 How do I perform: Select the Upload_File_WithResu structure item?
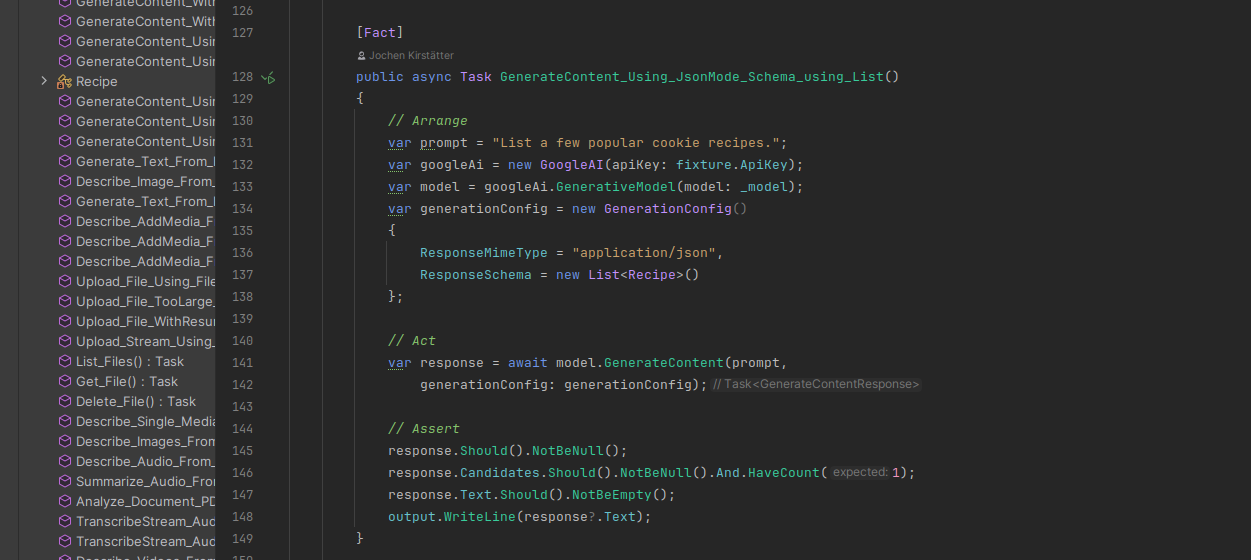(x=145, y=322)
